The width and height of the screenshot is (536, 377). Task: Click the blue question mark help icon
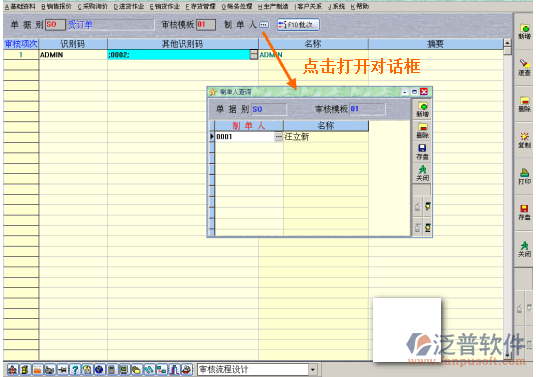click(x=75, y=369)
